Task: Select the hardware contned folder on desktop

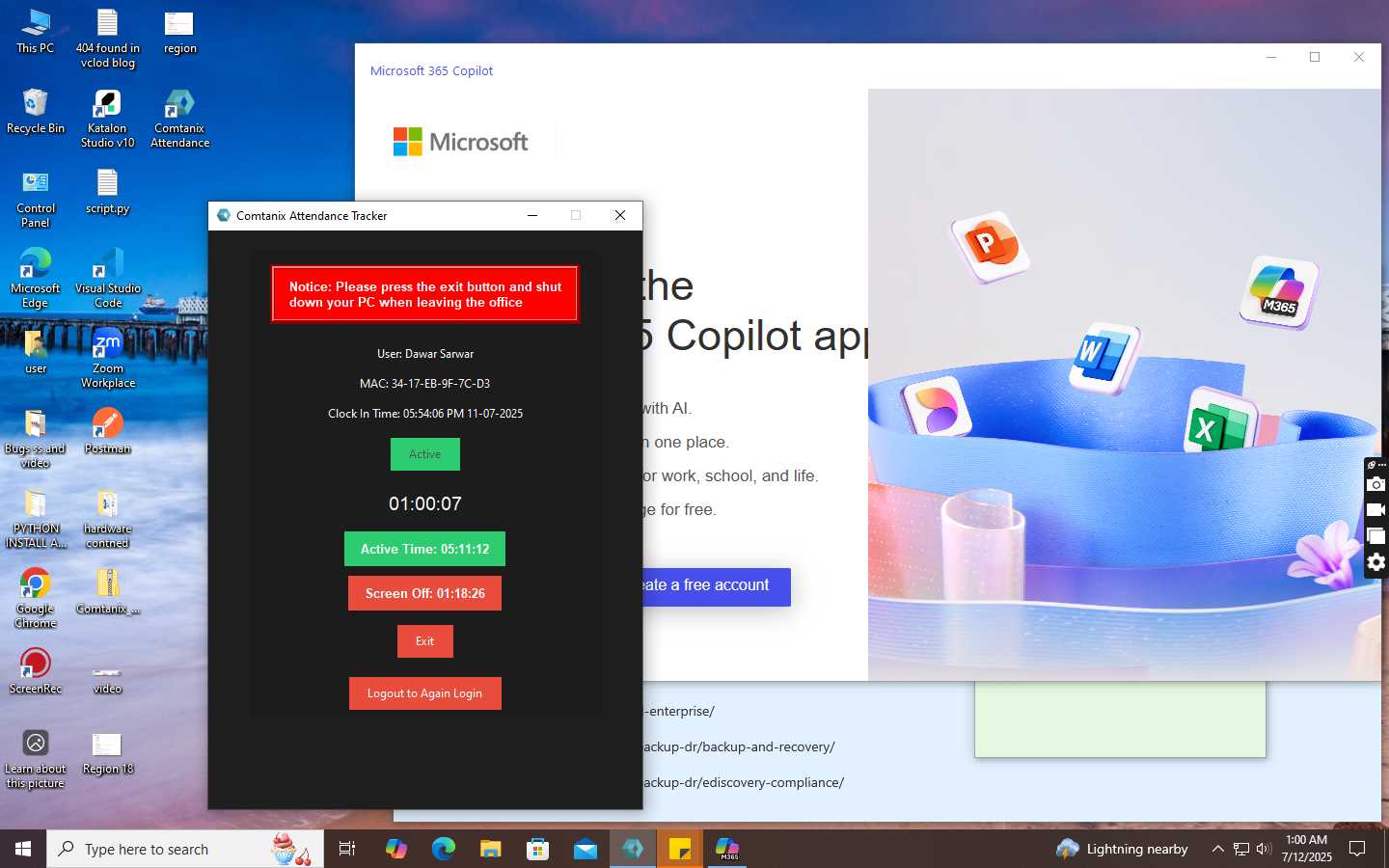Action: [x=107, y=518]
